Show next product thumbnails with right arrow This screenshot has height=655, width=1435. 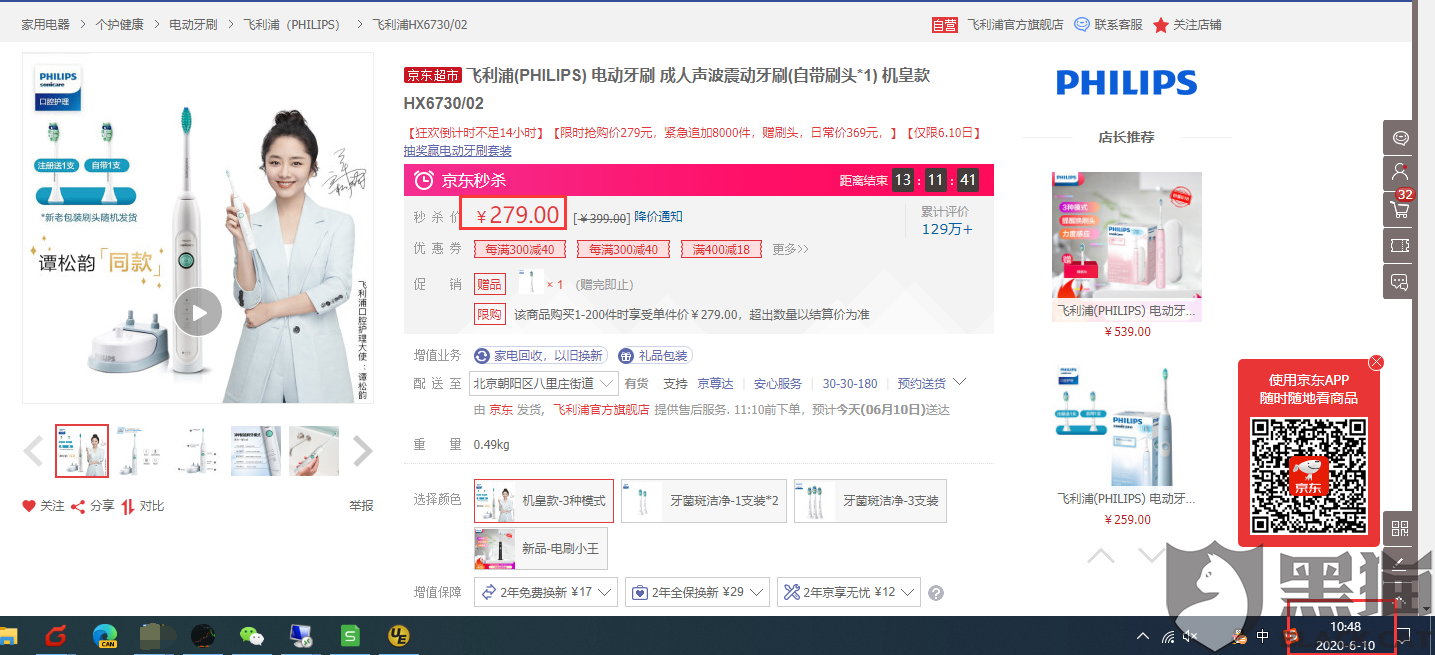[362, 451]
